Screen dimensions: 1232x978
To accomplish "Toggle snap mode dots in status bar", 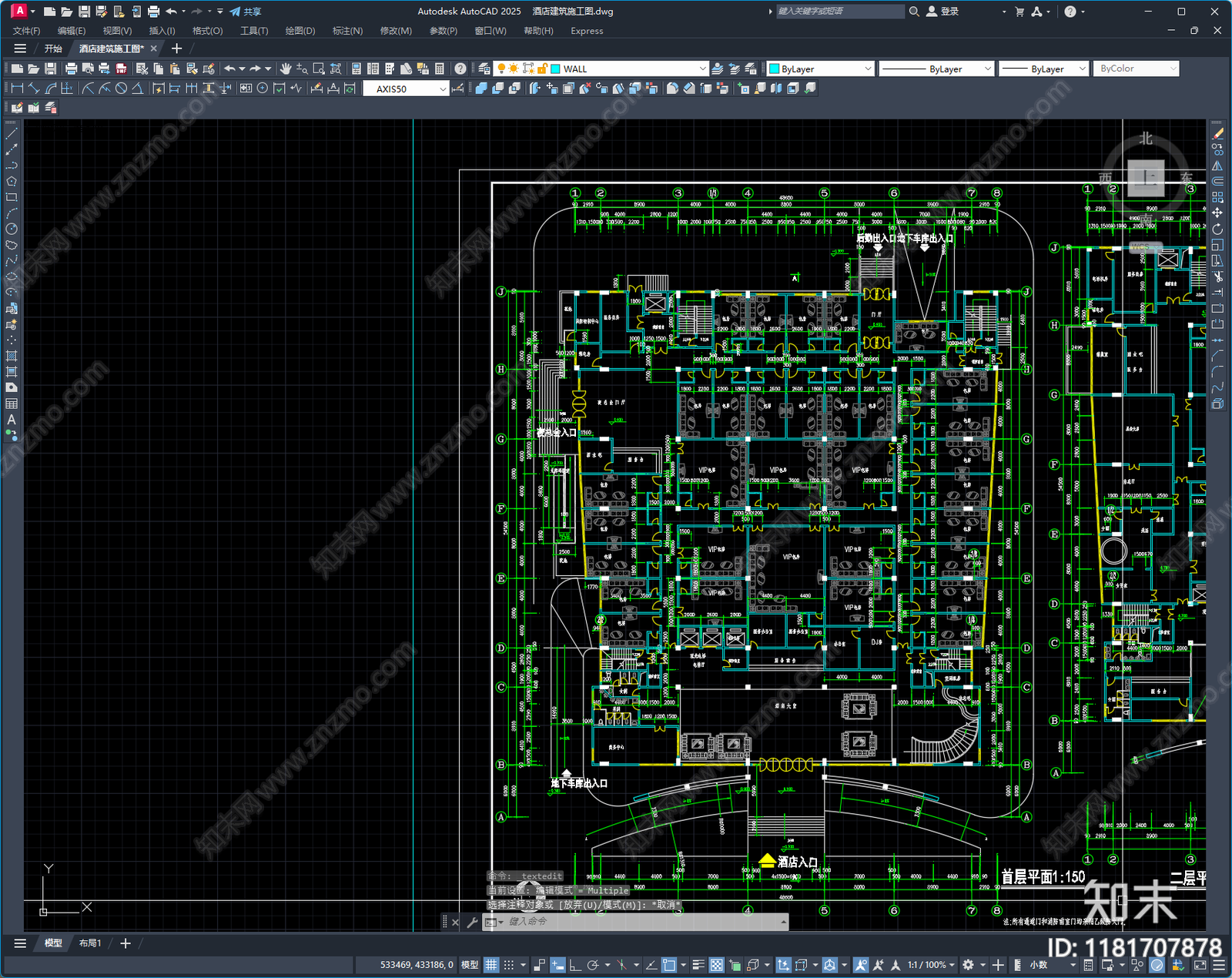I will (x=509, y=965).
